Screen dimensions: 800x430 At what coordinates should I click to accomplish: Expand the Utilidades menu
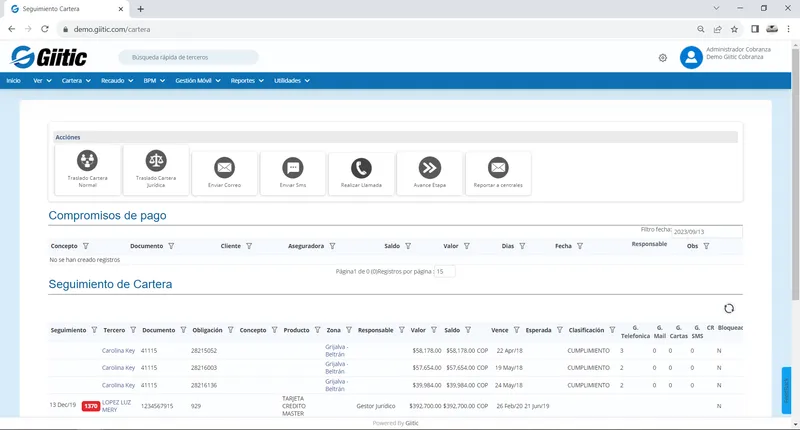click(x=292, y=81)
